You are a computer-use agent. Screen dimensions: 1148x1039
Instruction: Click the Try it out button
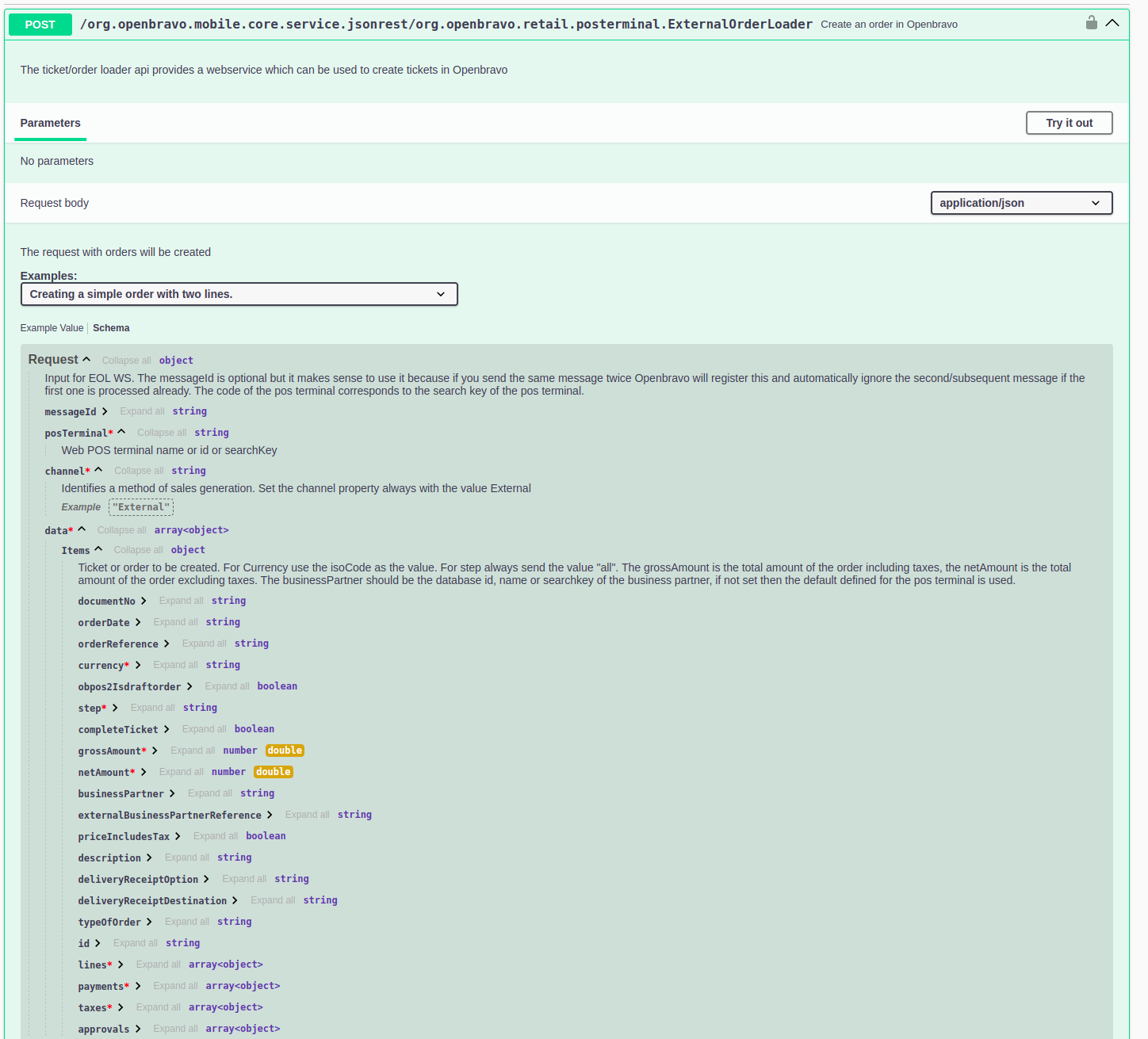[x=1069, y=123]
